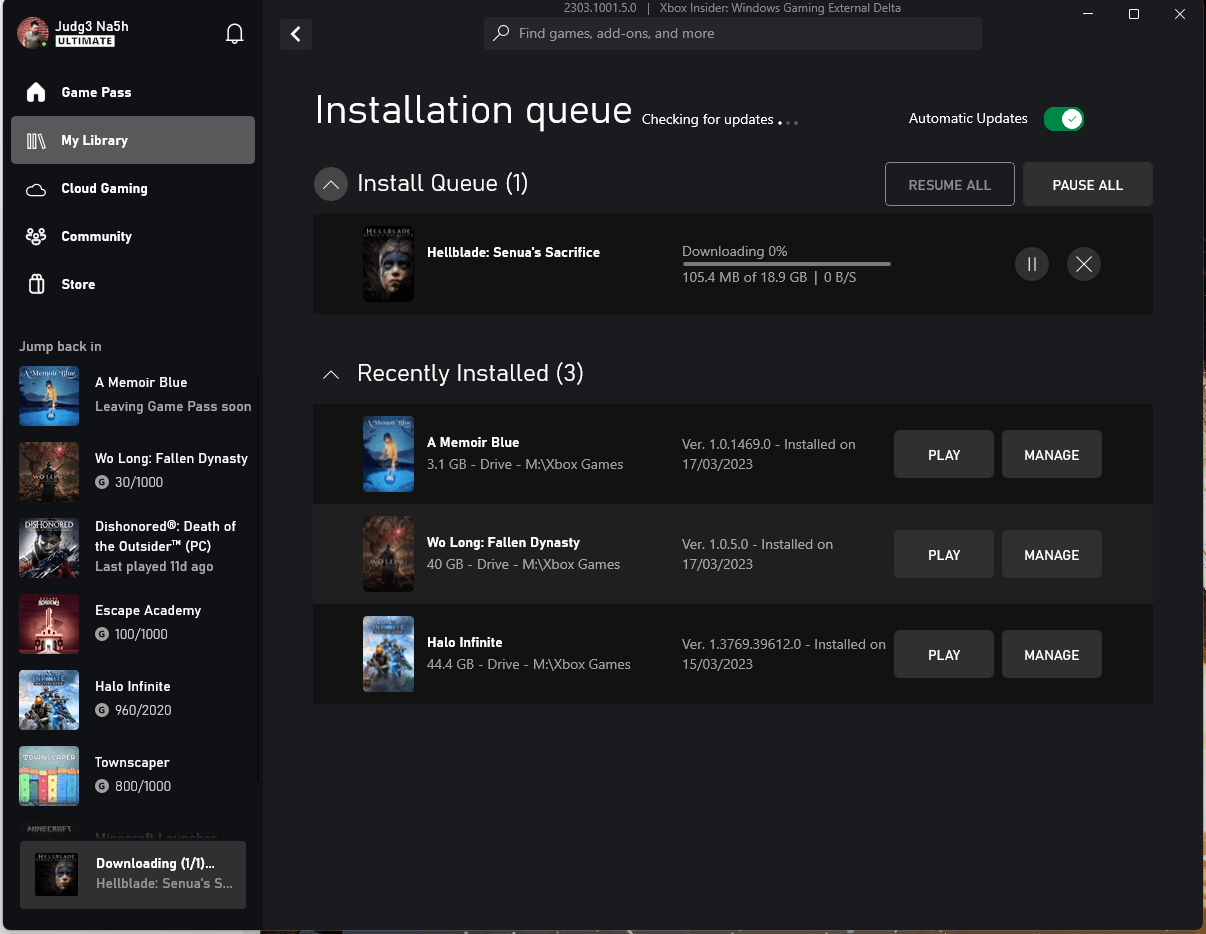
Task: Minimize the Xbox app window
Action: [x=1087, y=14]
